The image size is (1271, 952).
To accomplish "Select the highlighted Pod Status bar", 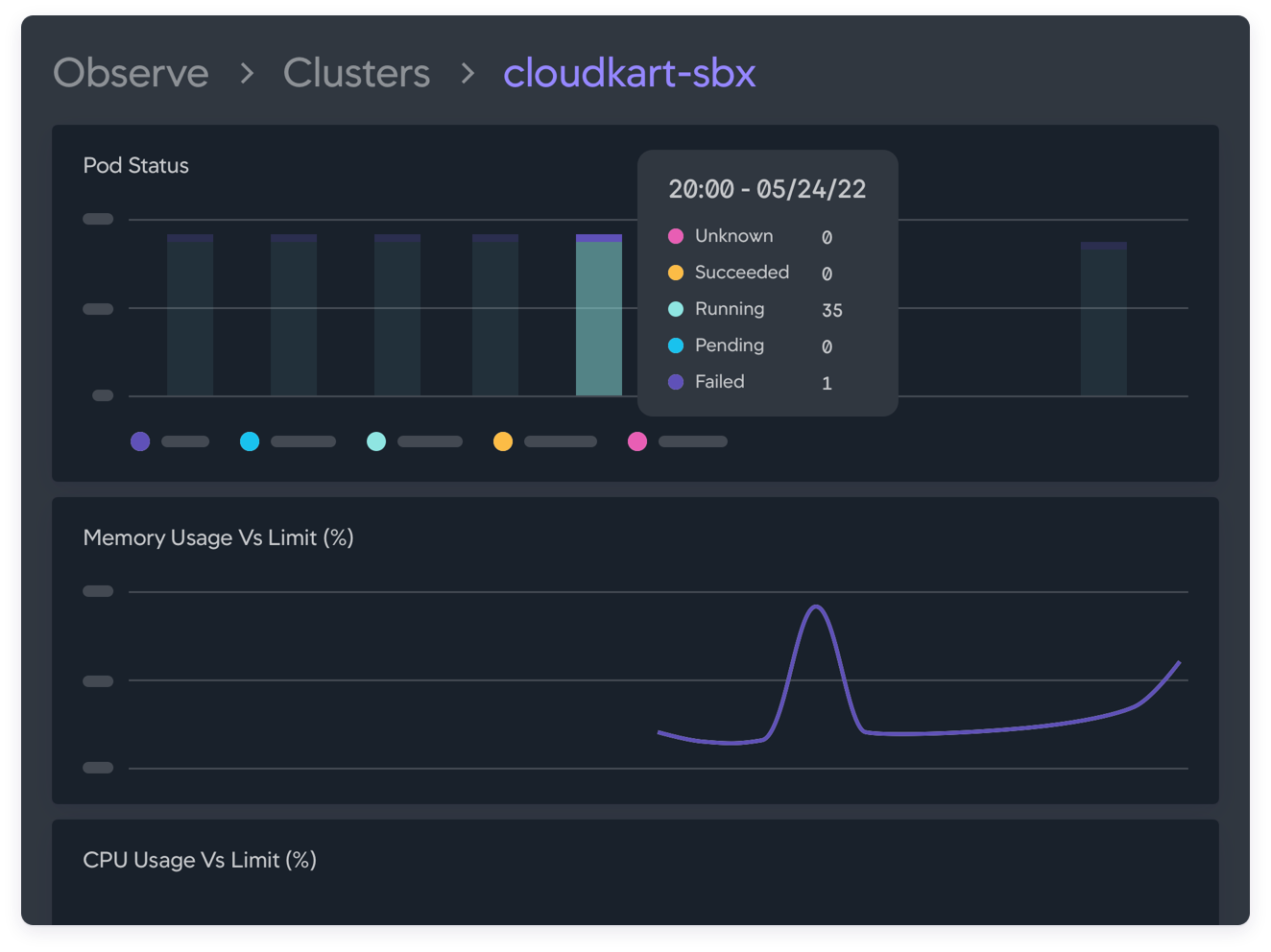I will 599,317.
